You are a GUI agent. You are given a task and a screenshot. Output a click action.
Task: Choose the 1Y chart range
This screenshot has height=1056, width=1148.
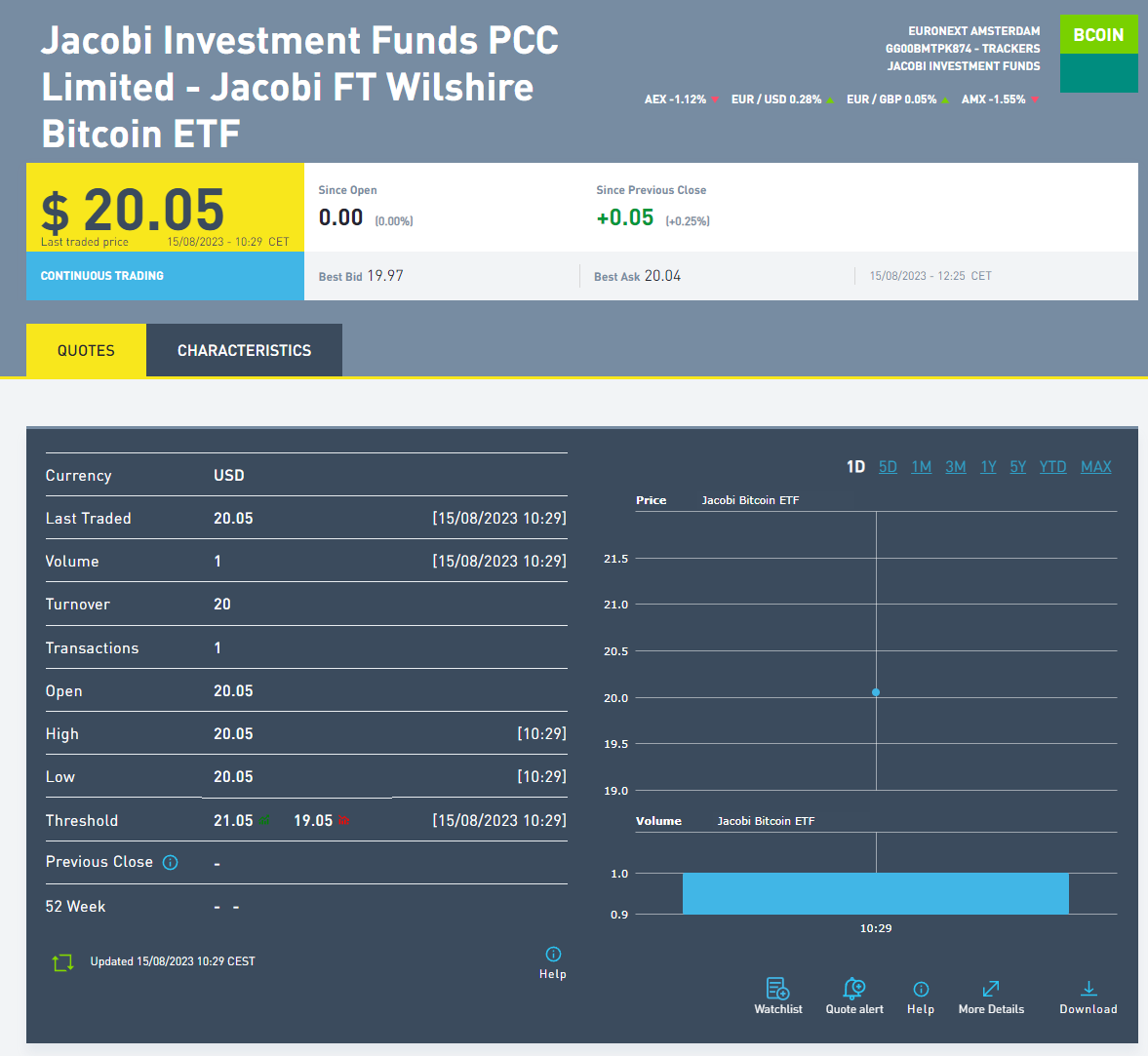pos(988,467)
